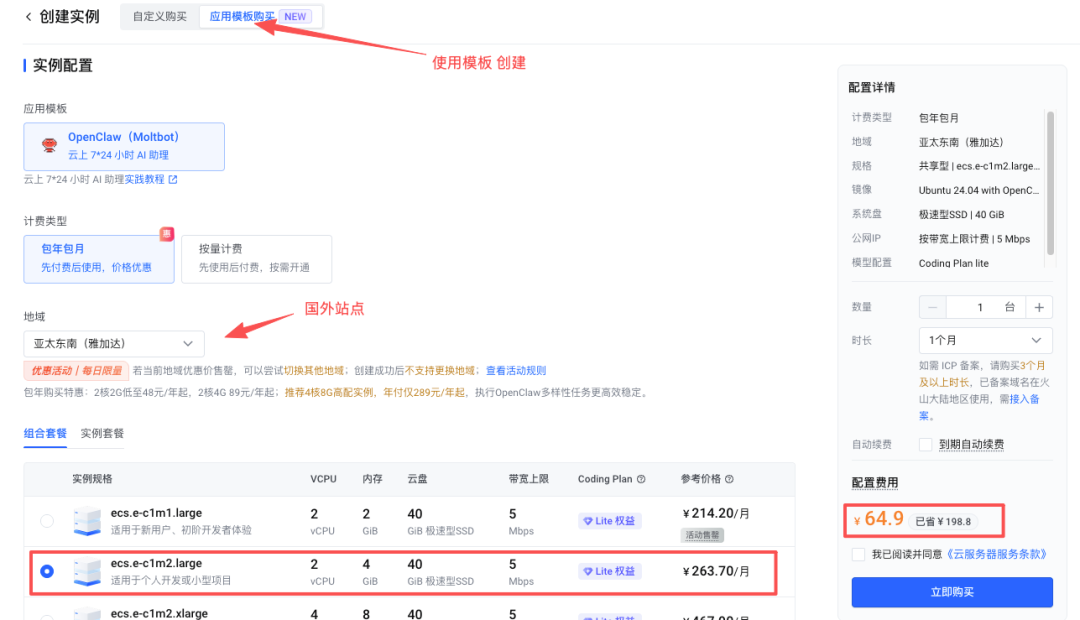The width and height of the screenshot is (1080, 620).
Task: Click the OpenClaw lobster icon
Action: pos(49,145)
